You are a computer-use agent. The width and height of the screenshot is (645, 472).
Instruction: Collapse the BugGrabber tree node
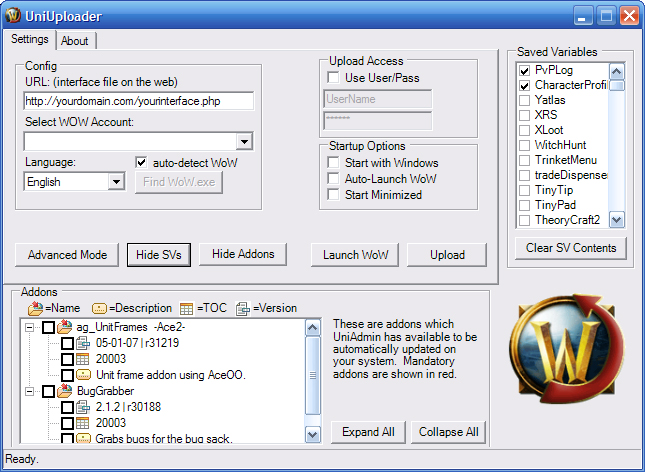30,391
